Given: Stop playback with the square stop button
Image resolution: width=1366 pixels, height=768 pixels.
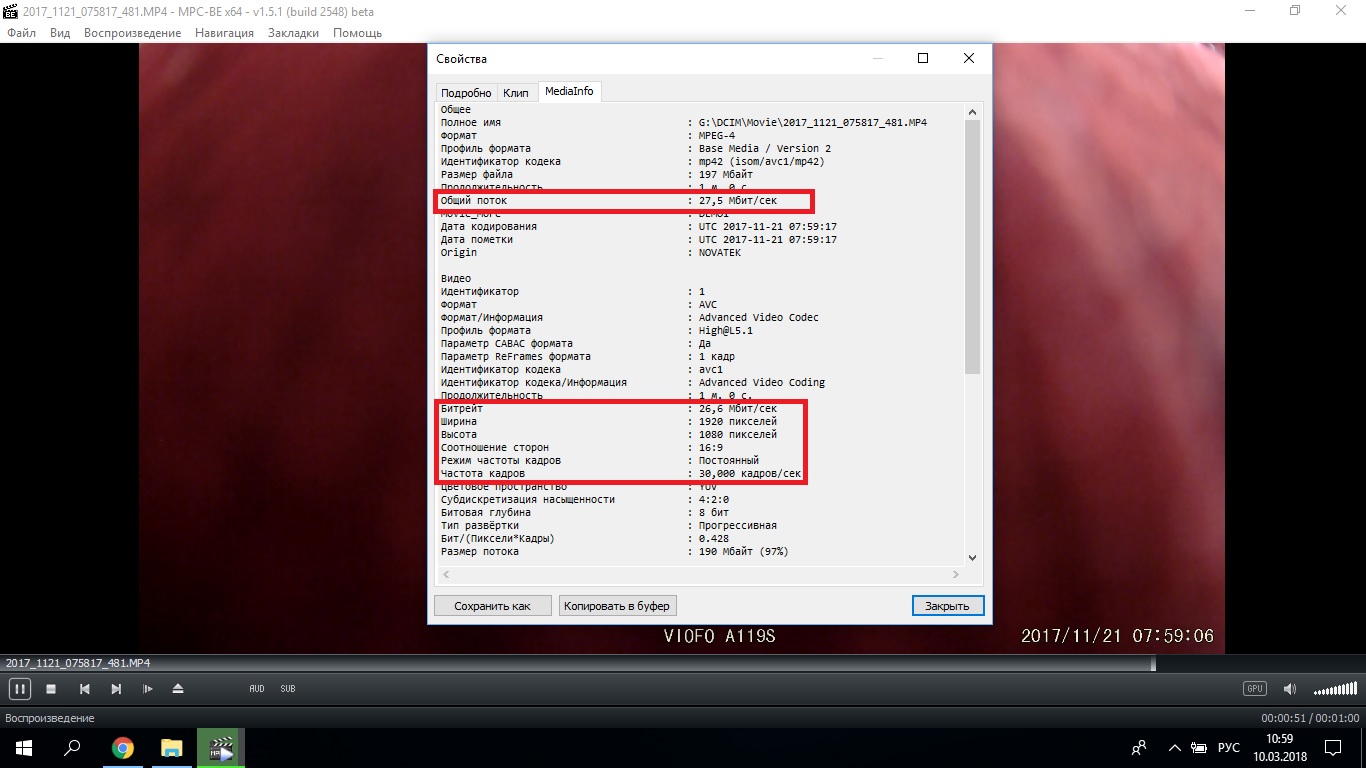Looking at the screenshot, I should click(51, 689).
